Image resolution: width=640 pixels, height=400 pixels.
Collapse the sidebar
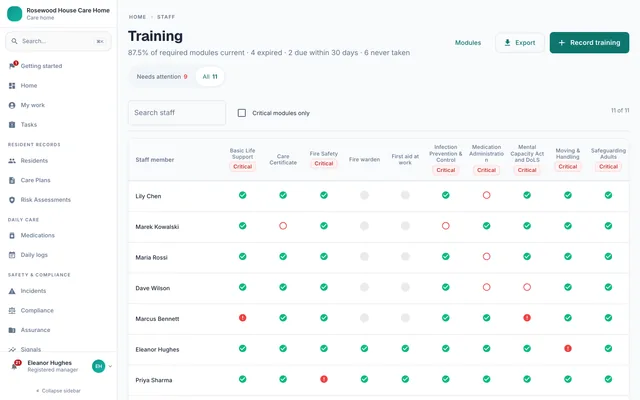click(58, 391)
